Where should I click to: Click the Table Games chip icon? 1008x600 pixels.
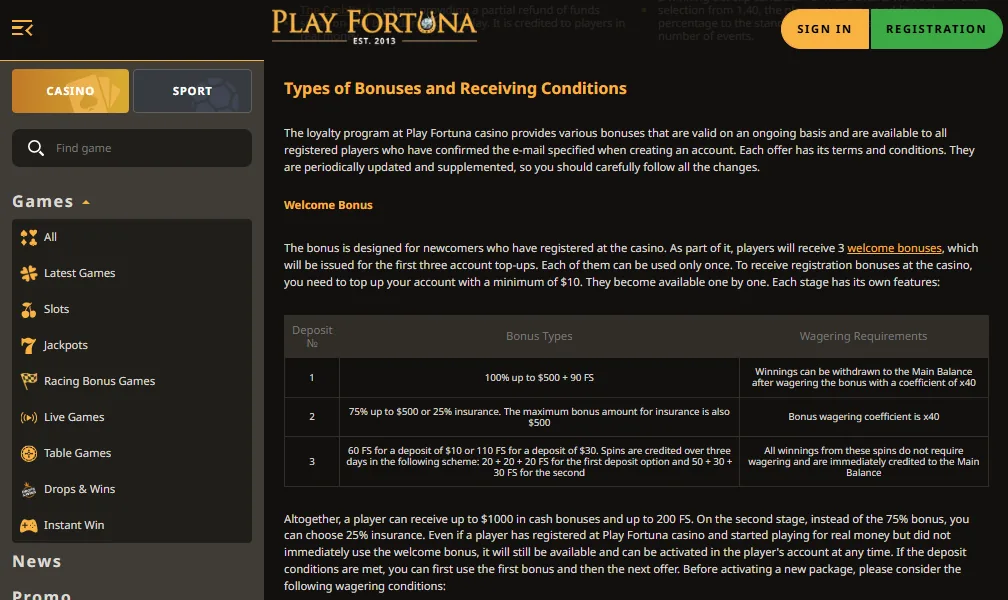(x=28, y=453)
